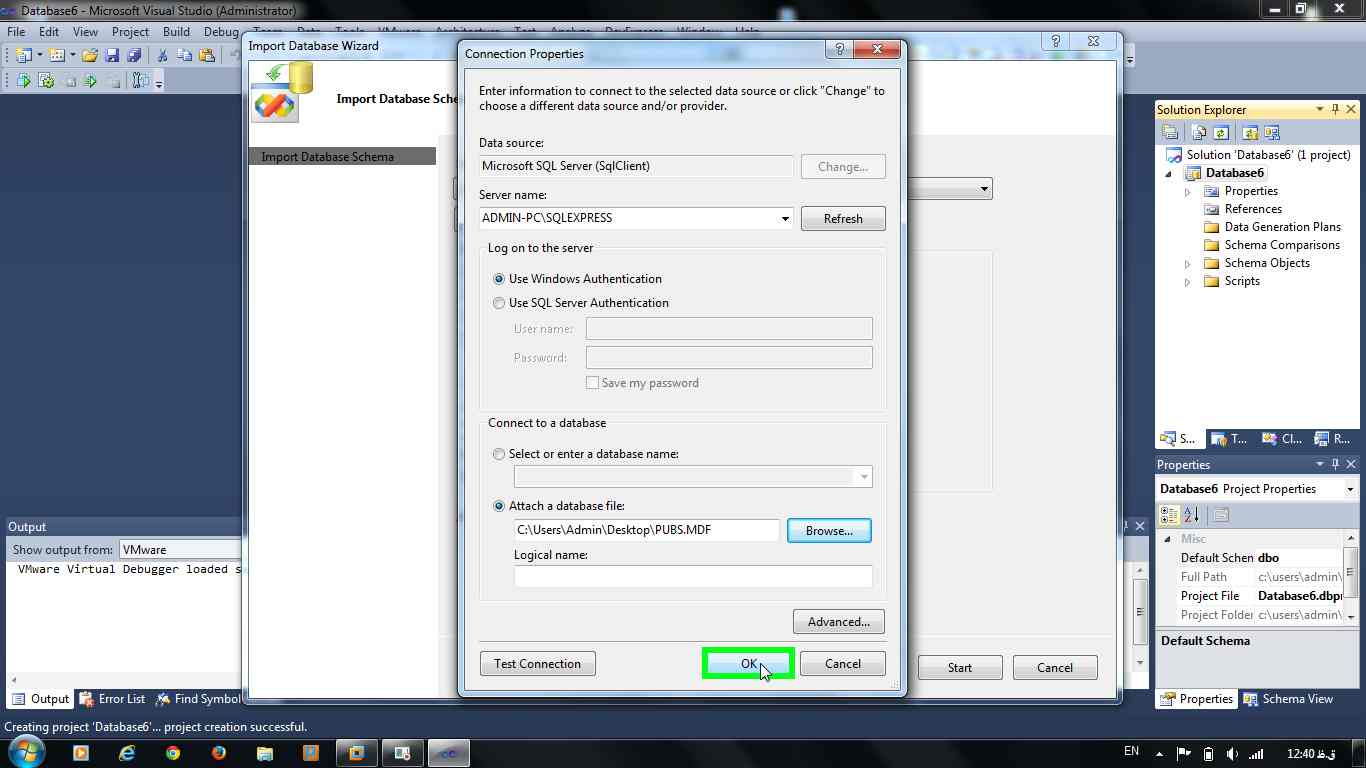This screenshot has height=768, width=1366.
Task: Click Categorized view icon in Properties panel
Action: click(x=1168, y=515)
